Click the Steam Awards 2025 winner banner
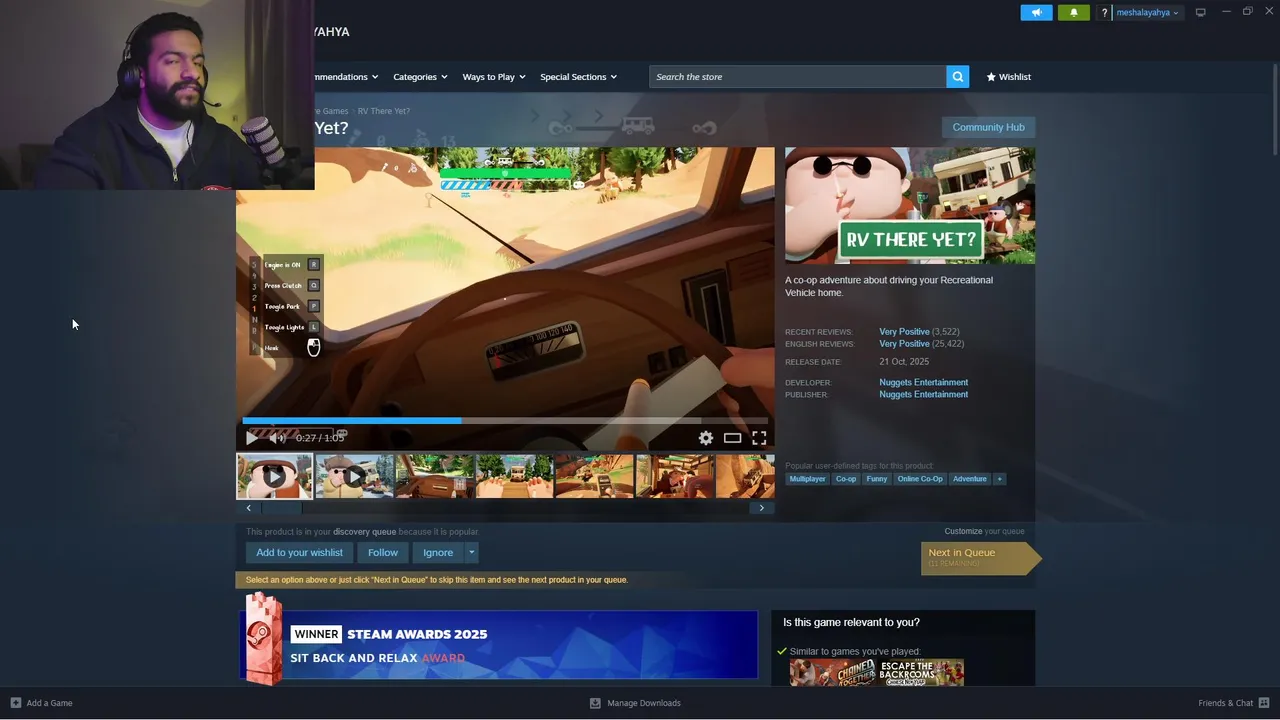The width and height of the screenshot is (1280, 720). coord(499,645)
